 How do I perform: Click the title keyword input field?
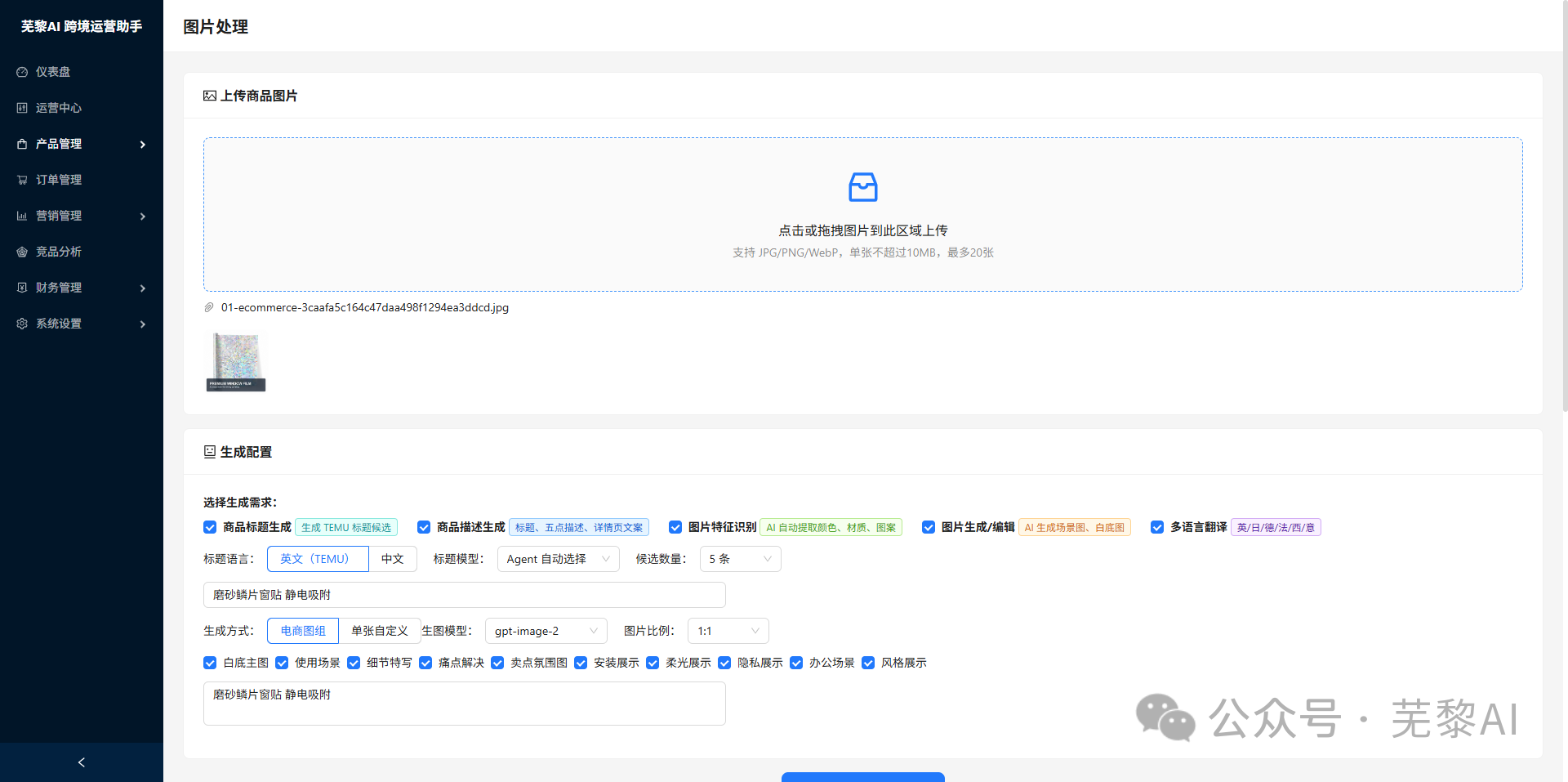click(x=465, y=595)
